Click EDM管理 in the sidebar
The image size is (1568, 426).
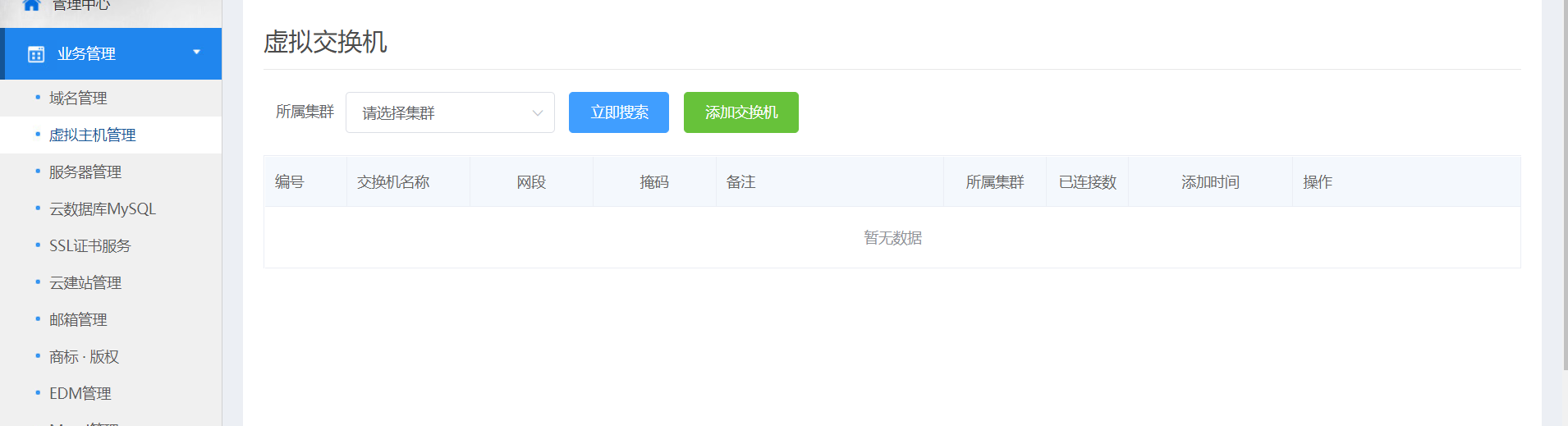pos(80,394)
